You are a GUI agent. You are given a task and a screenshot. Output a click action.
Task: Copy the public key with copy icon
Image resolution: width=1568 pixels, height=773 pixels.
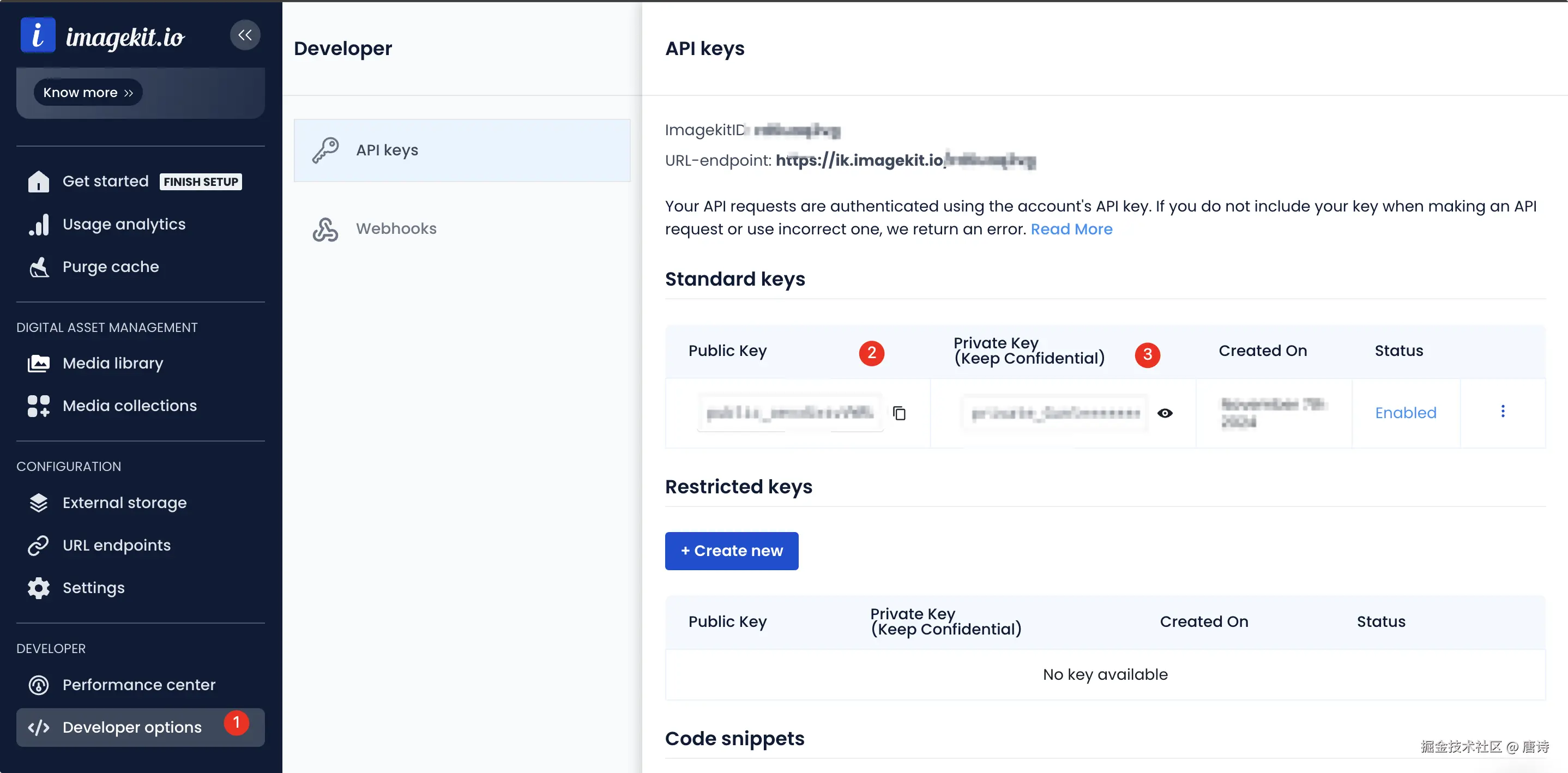click(x=899, y=413)
